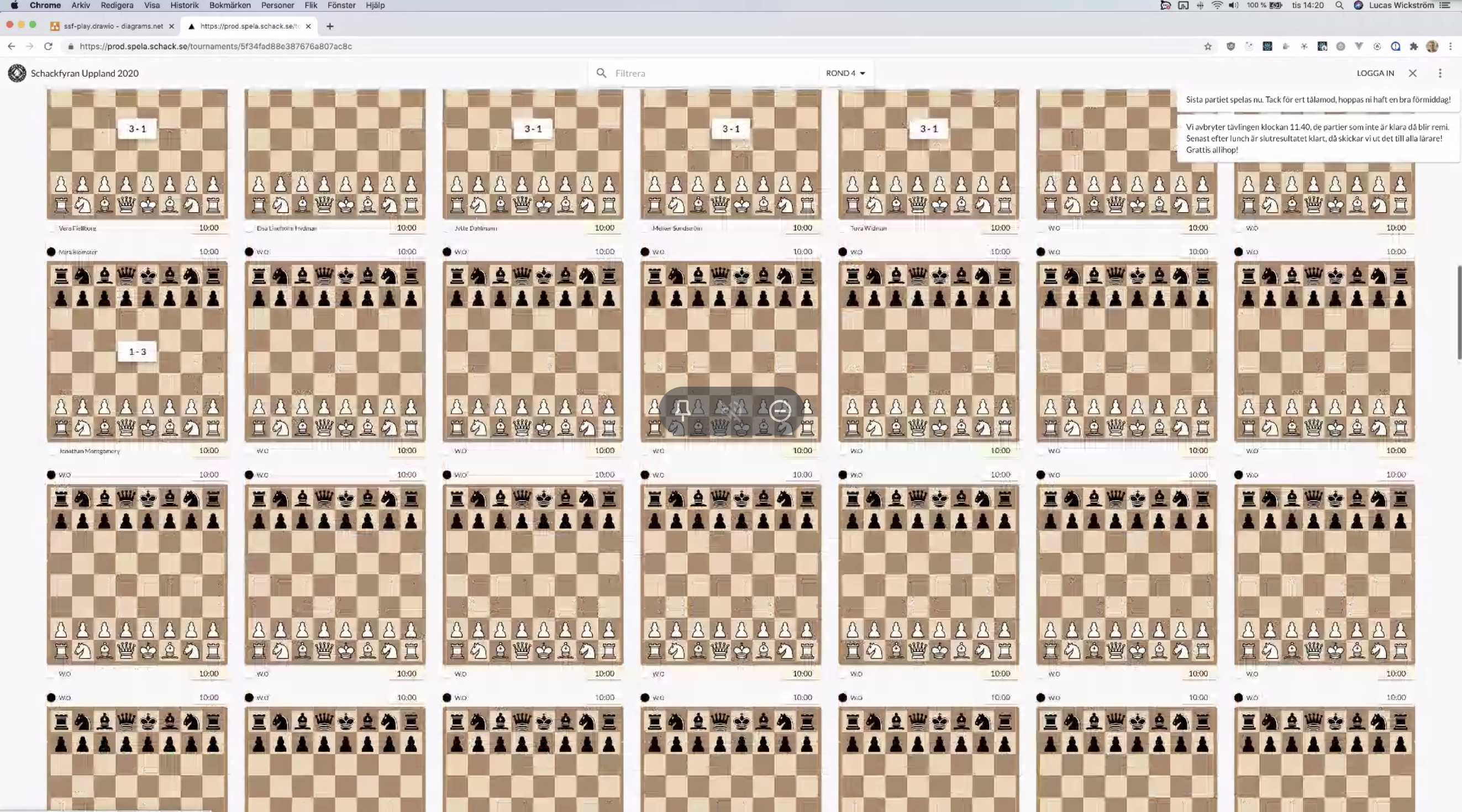Close the prod.spela.schack.se tab
Screen dimensions: 1462x812
308,26
